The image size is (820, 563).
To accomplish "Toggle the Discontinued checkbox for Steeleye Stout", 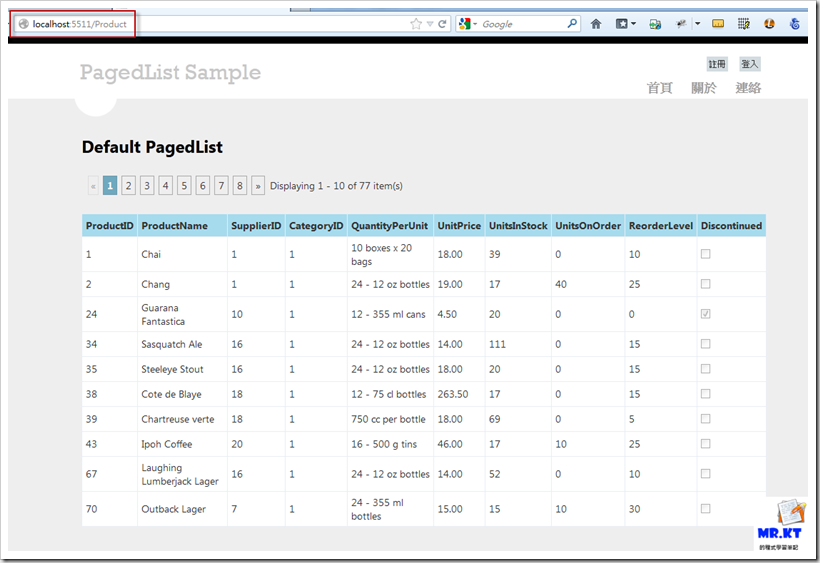I will tap(705, 369).
